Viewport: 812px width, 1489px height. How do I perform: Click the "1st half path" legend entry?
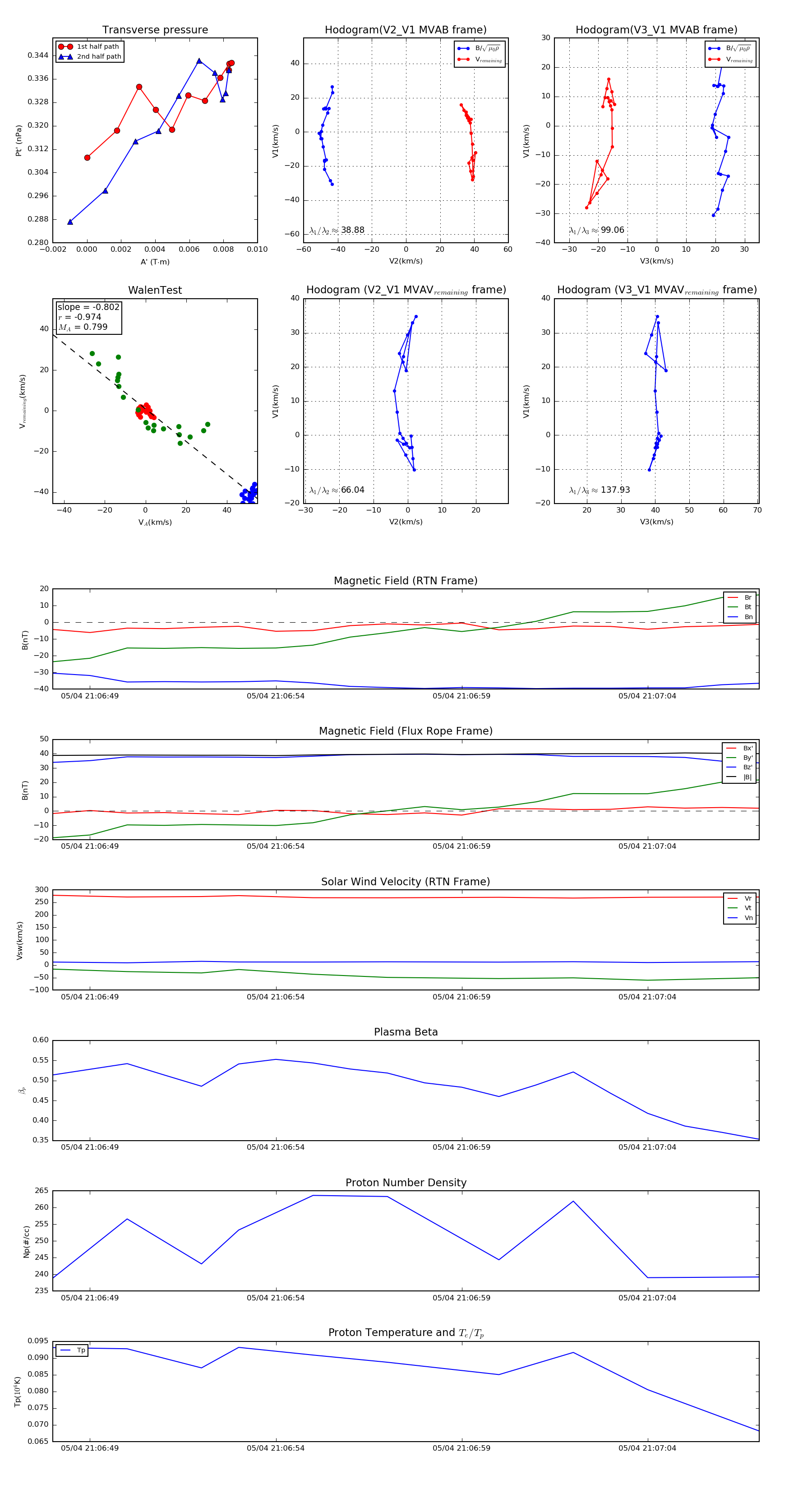[x=89, y=47]
